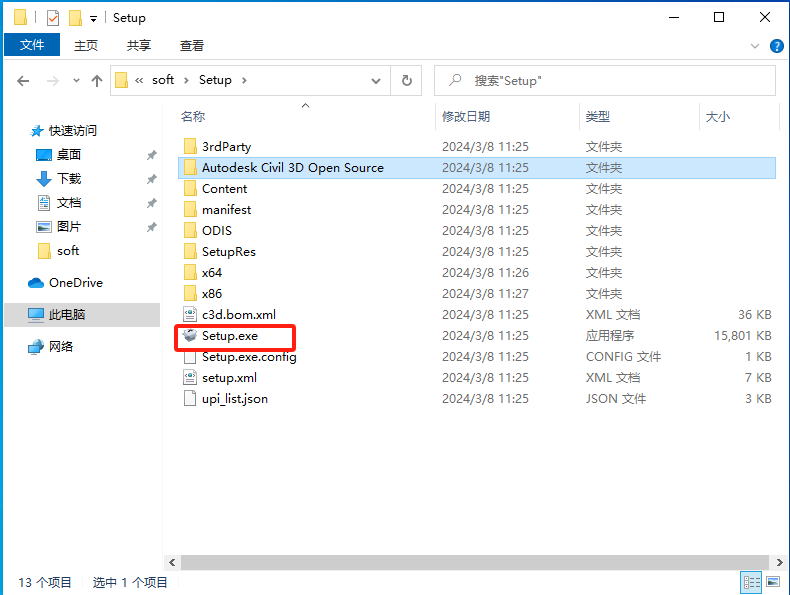Image resolution: width=790 pixels, height=595 pixels.
Task: Select the Content folder icon
Action: click(190, 189)
